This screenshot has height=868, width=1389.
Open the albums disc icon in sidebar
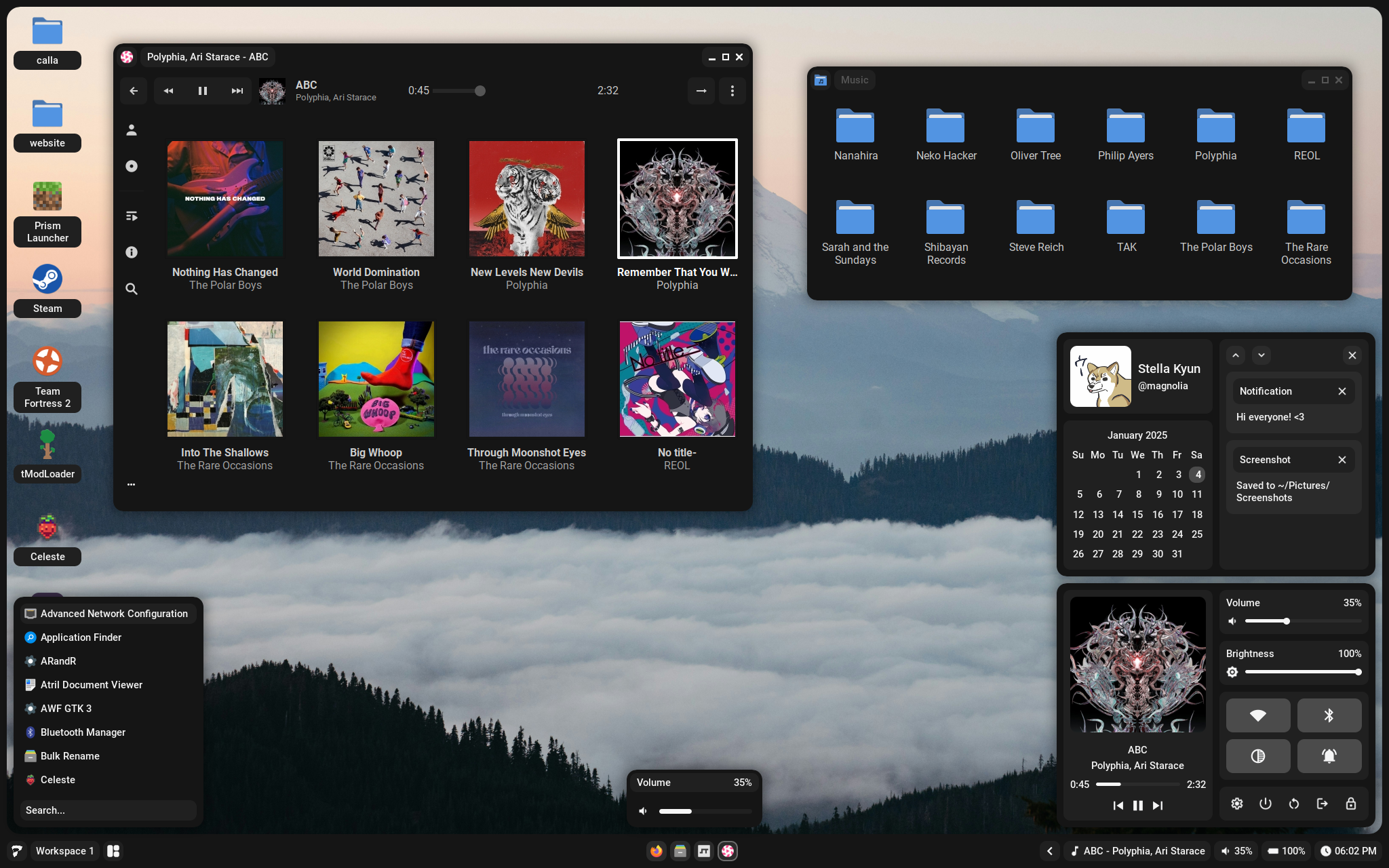click(x=132, y=166)
